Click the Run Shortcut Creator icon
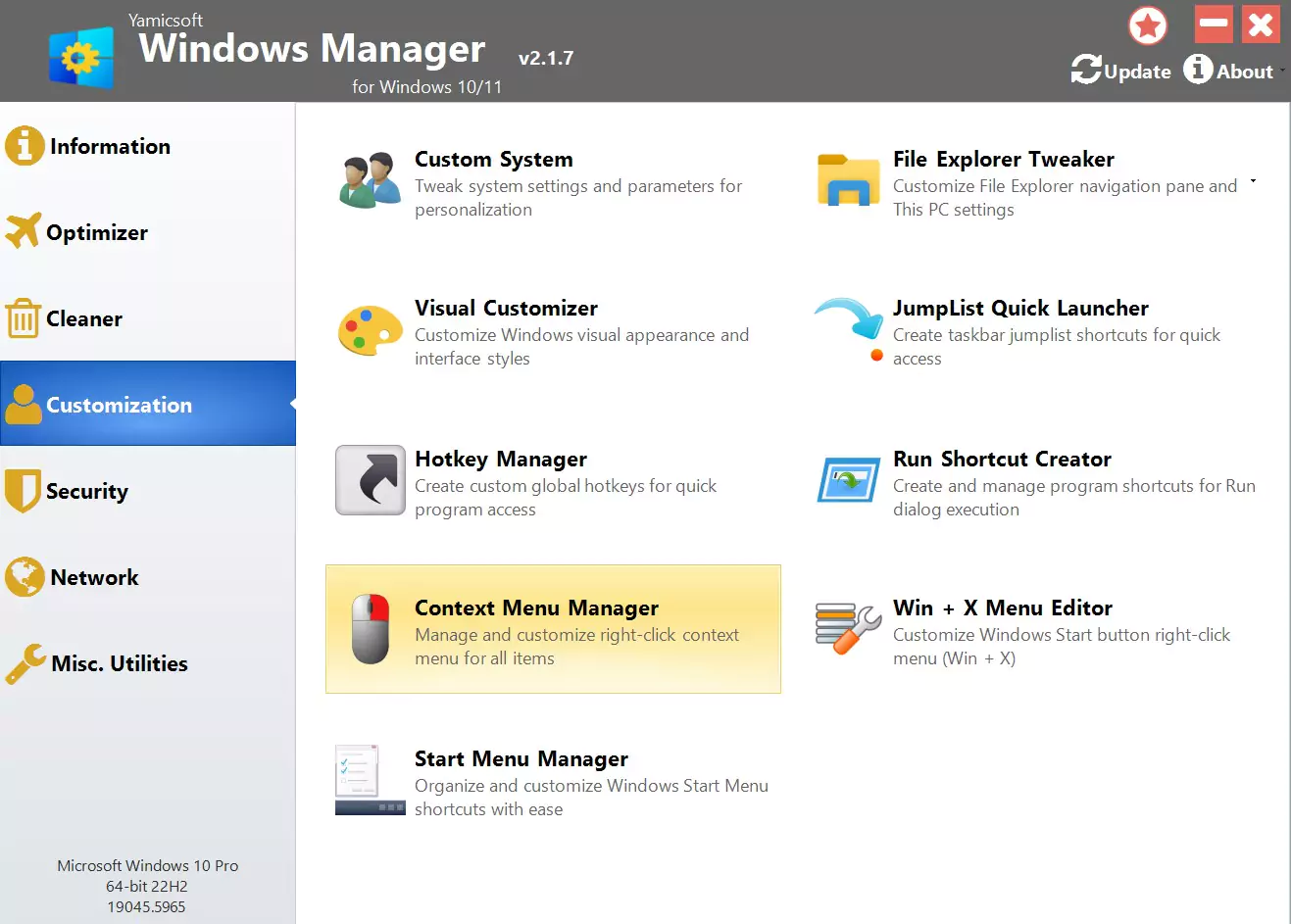The width and height of the screenshot is (1291, 924). [848, 480]
